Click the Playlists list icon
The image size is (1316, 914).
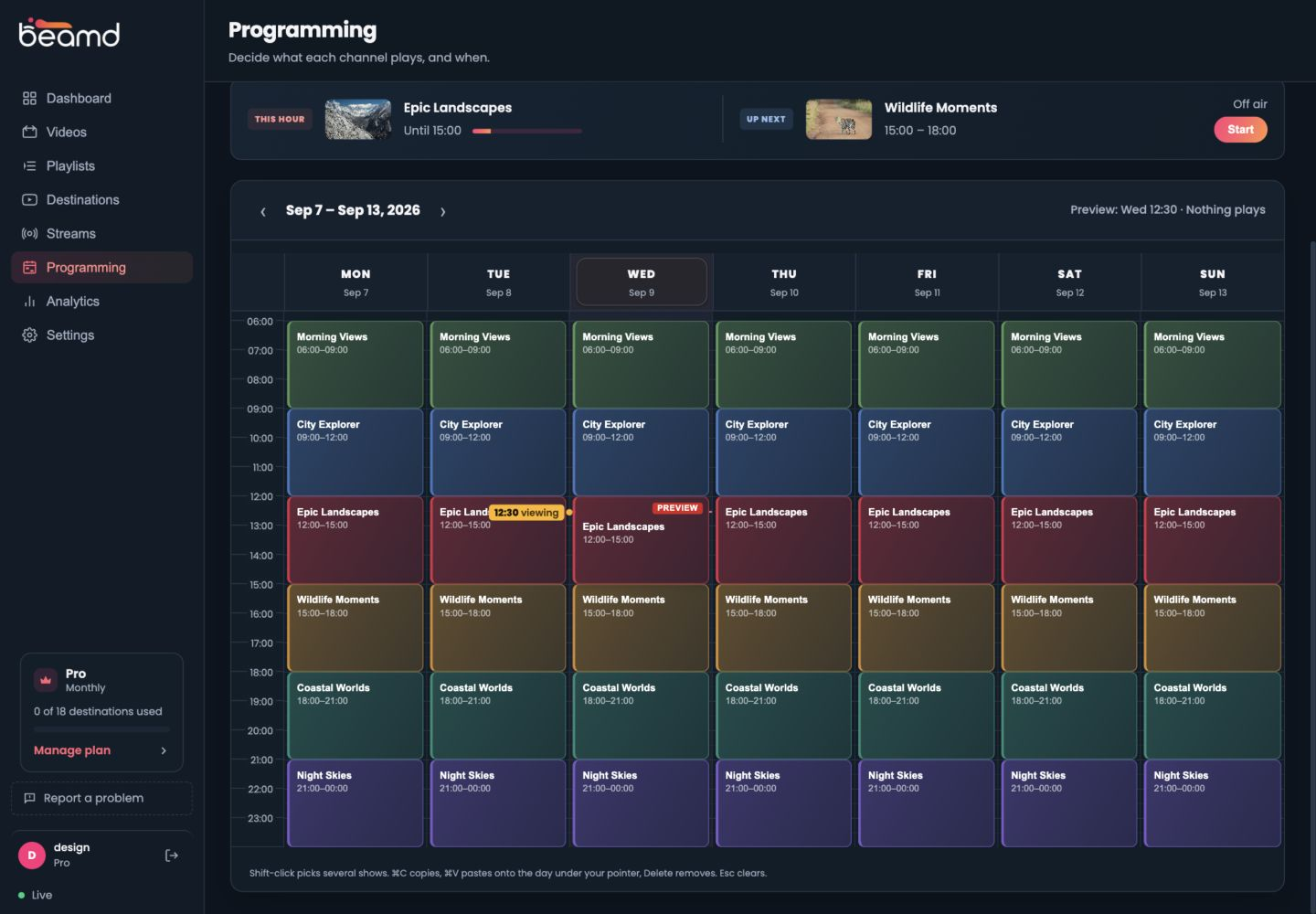coord(29,165)
